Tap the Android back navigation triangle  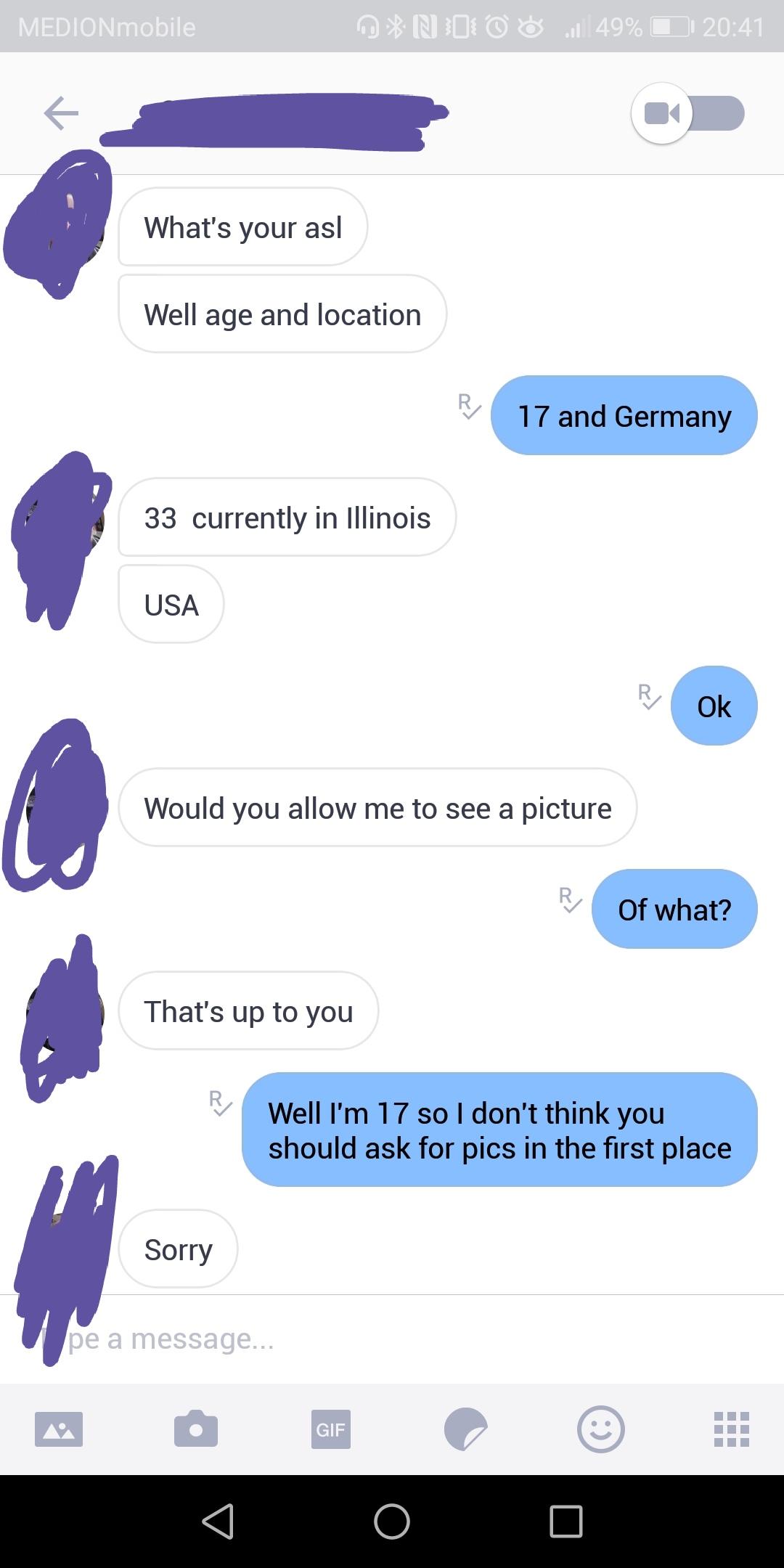click(x=218, y=1521)
